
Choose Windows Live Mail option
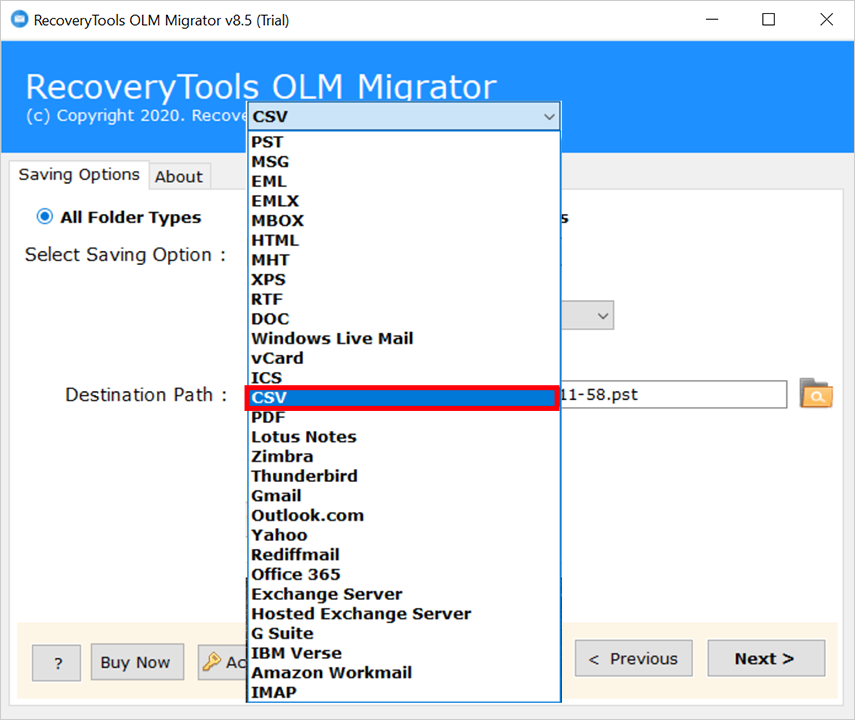point(404,338)
